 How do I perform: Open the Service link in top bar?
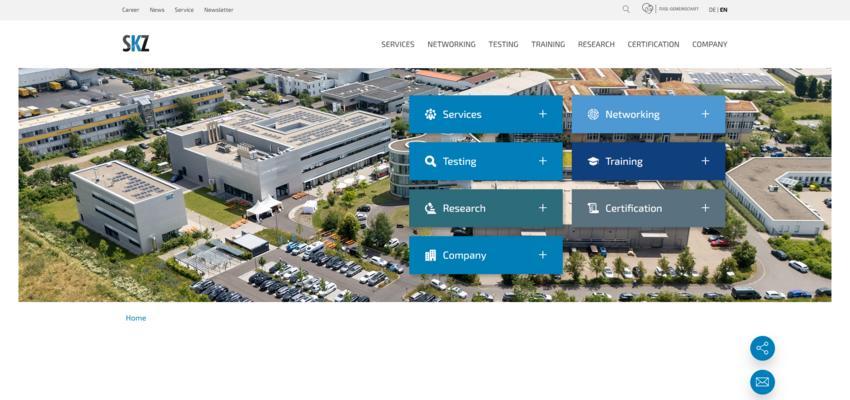[184, 10]
